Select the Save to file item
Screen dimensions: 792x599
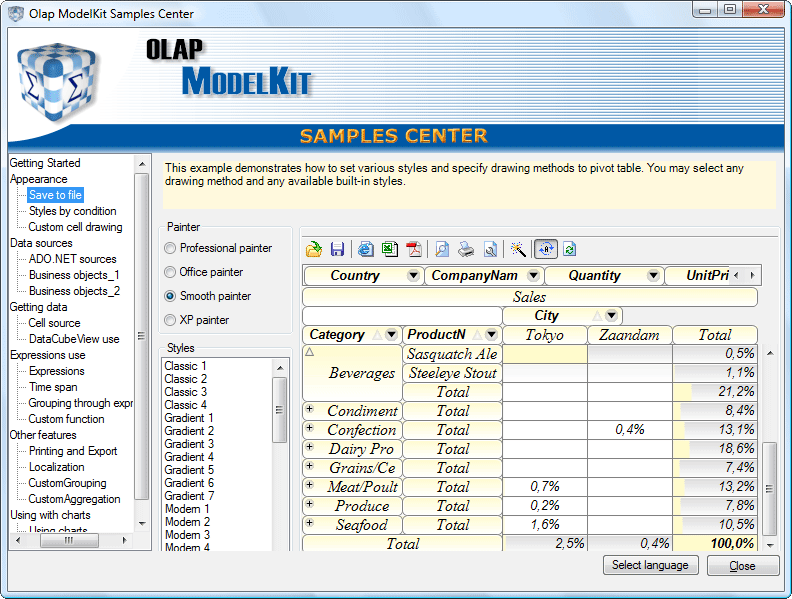coord(55,195)
